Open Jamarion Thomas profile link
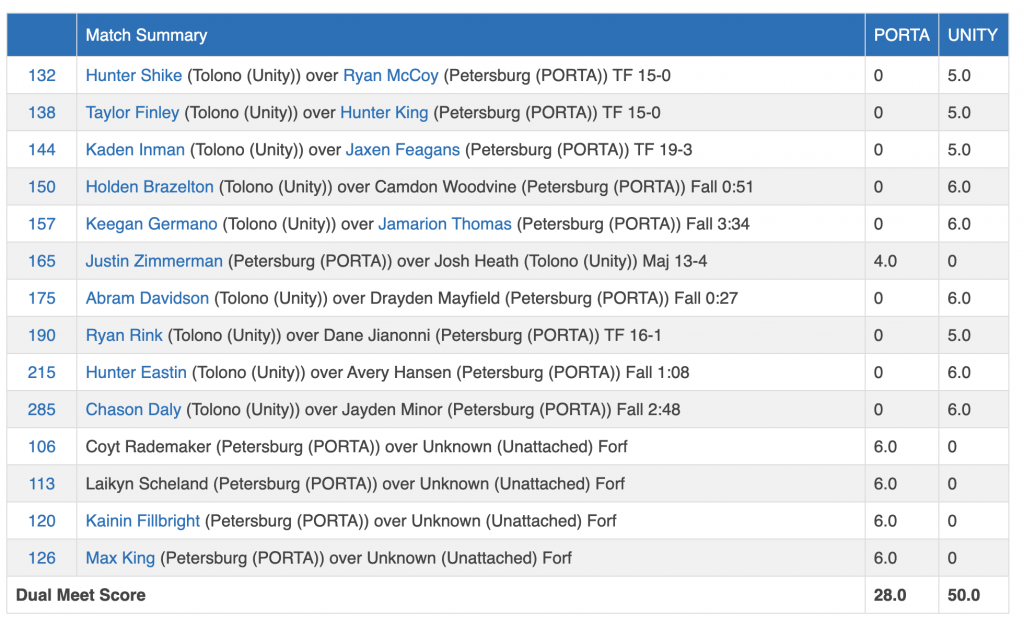This screenshot has height=618, width=1024. pos(445,224)
